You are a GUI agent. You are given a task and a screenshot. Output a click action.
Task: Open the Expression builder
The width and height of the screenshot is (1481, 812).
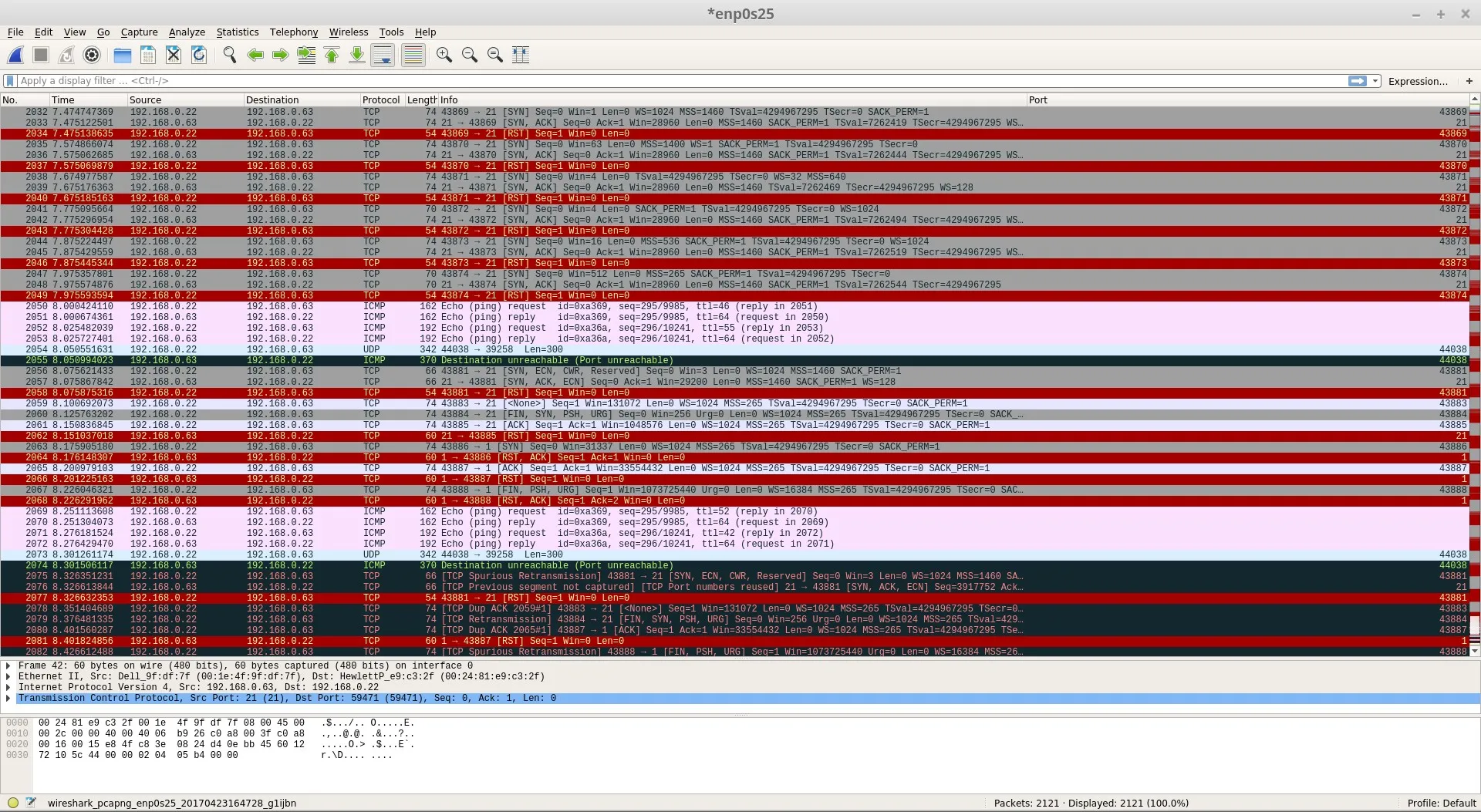[1418, 80]
